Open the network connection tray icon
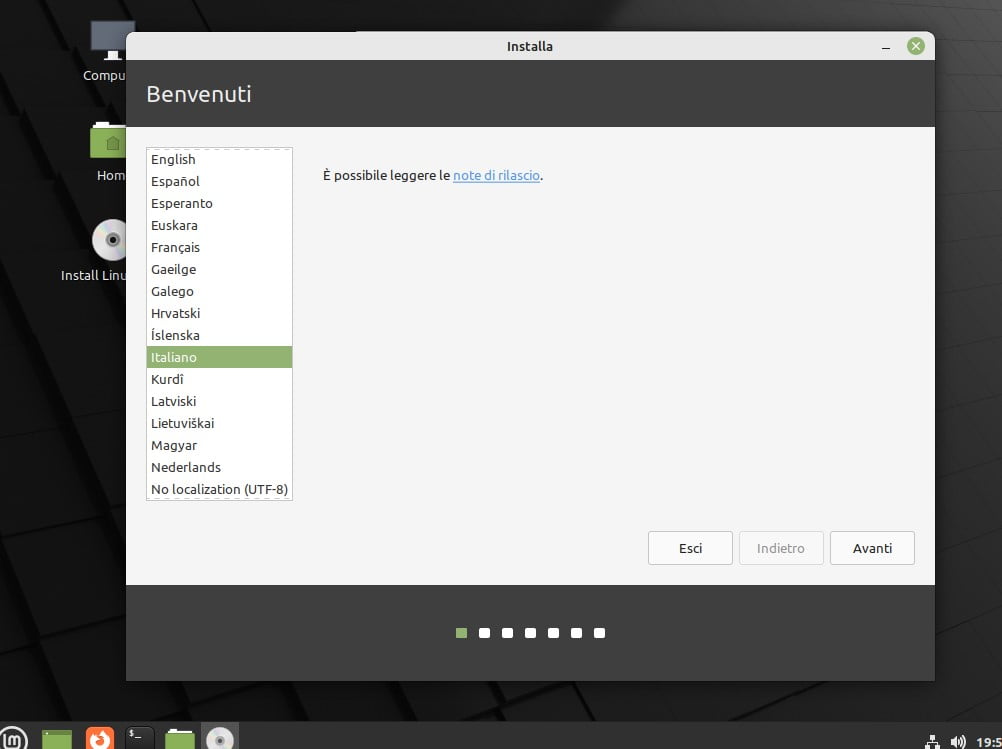 [x=932, y=741]
